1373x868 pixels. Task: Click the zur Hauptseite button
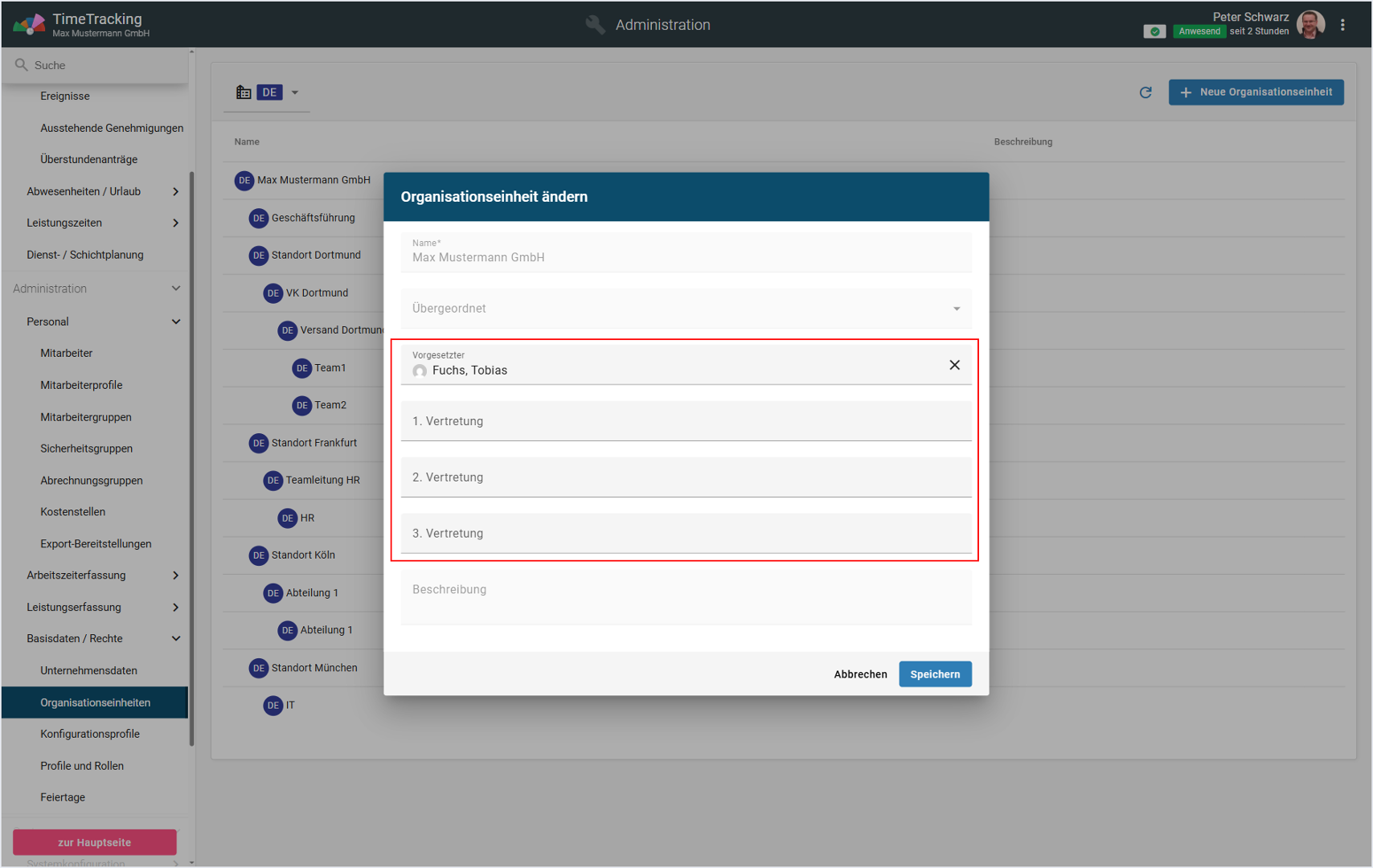pyautogui.click(x=94, y=842)
